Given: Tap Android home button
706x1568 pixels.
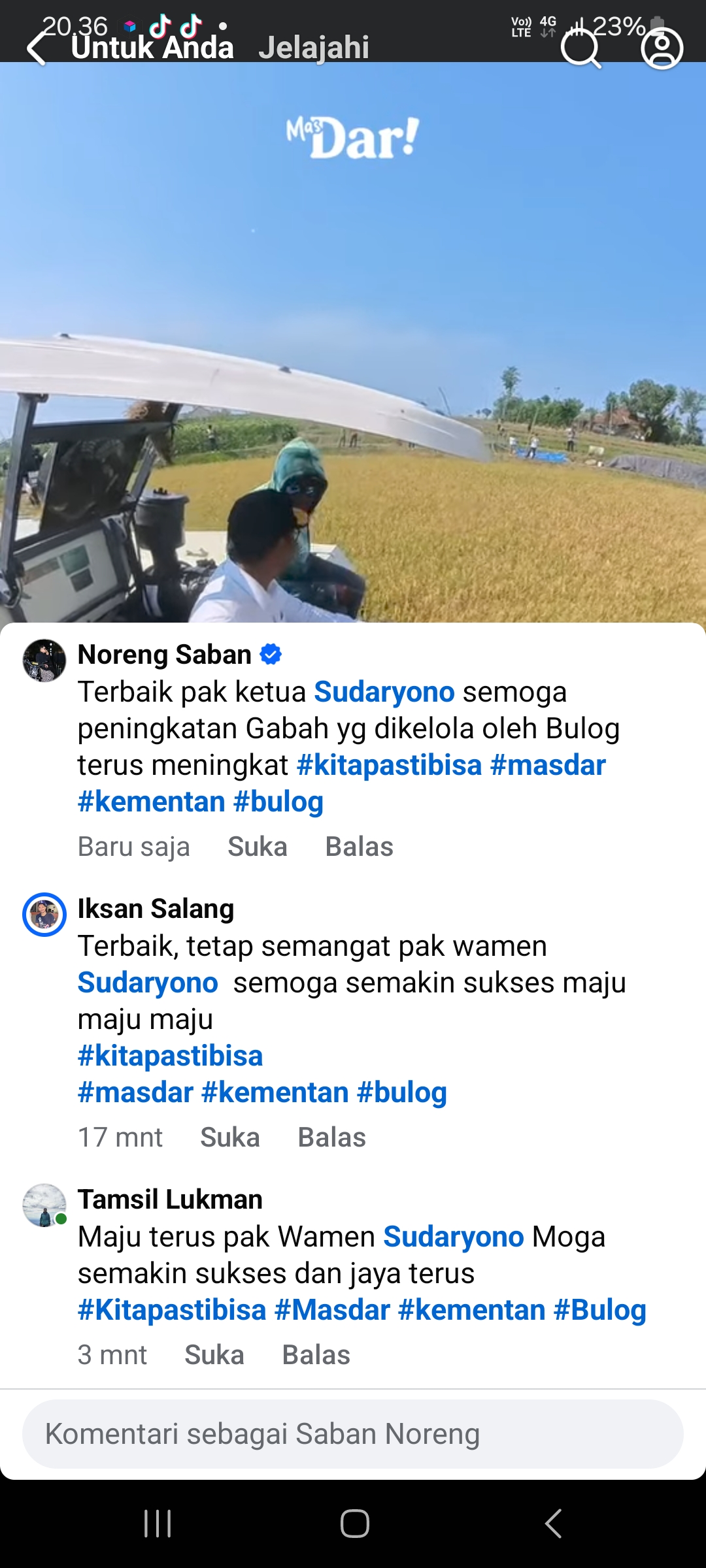Looking at the screenshot, I should pyautogui.click(x=354, y=1524).
